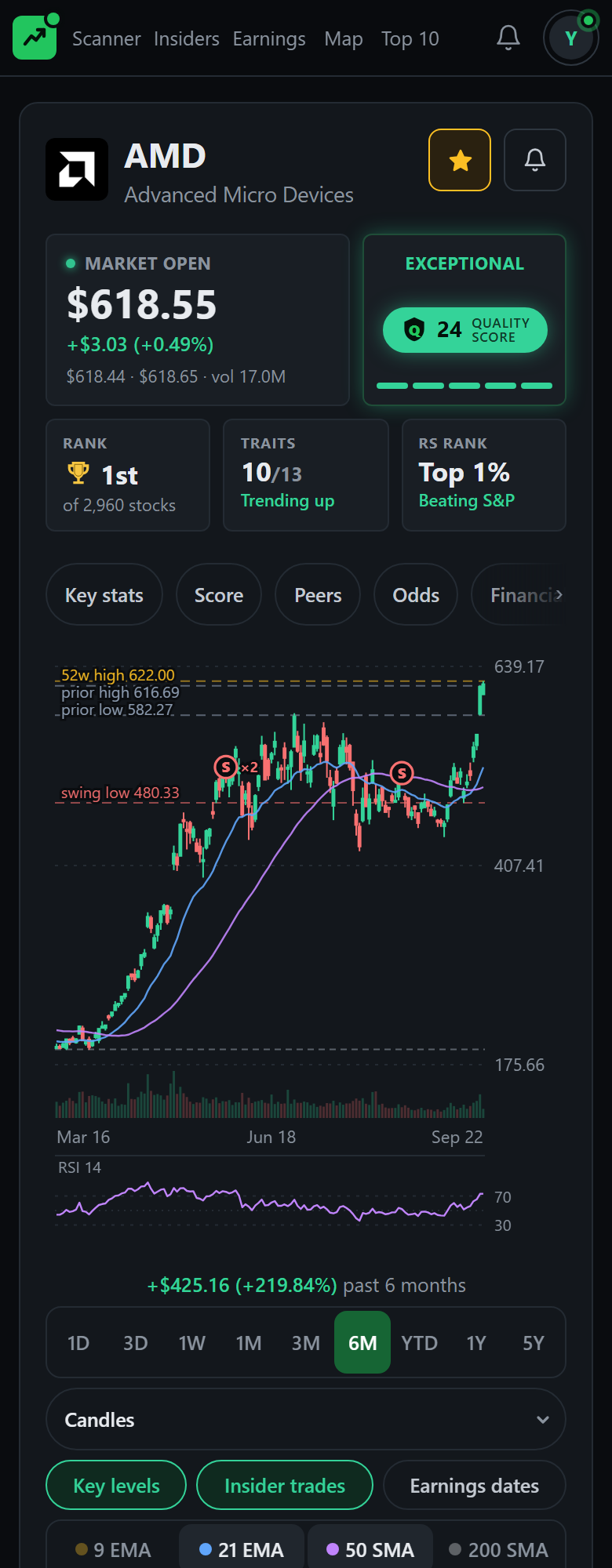Open the Top 10 page
This screenshot has width=612, height=1568.
pyautogui.click(x=410, y=38)
